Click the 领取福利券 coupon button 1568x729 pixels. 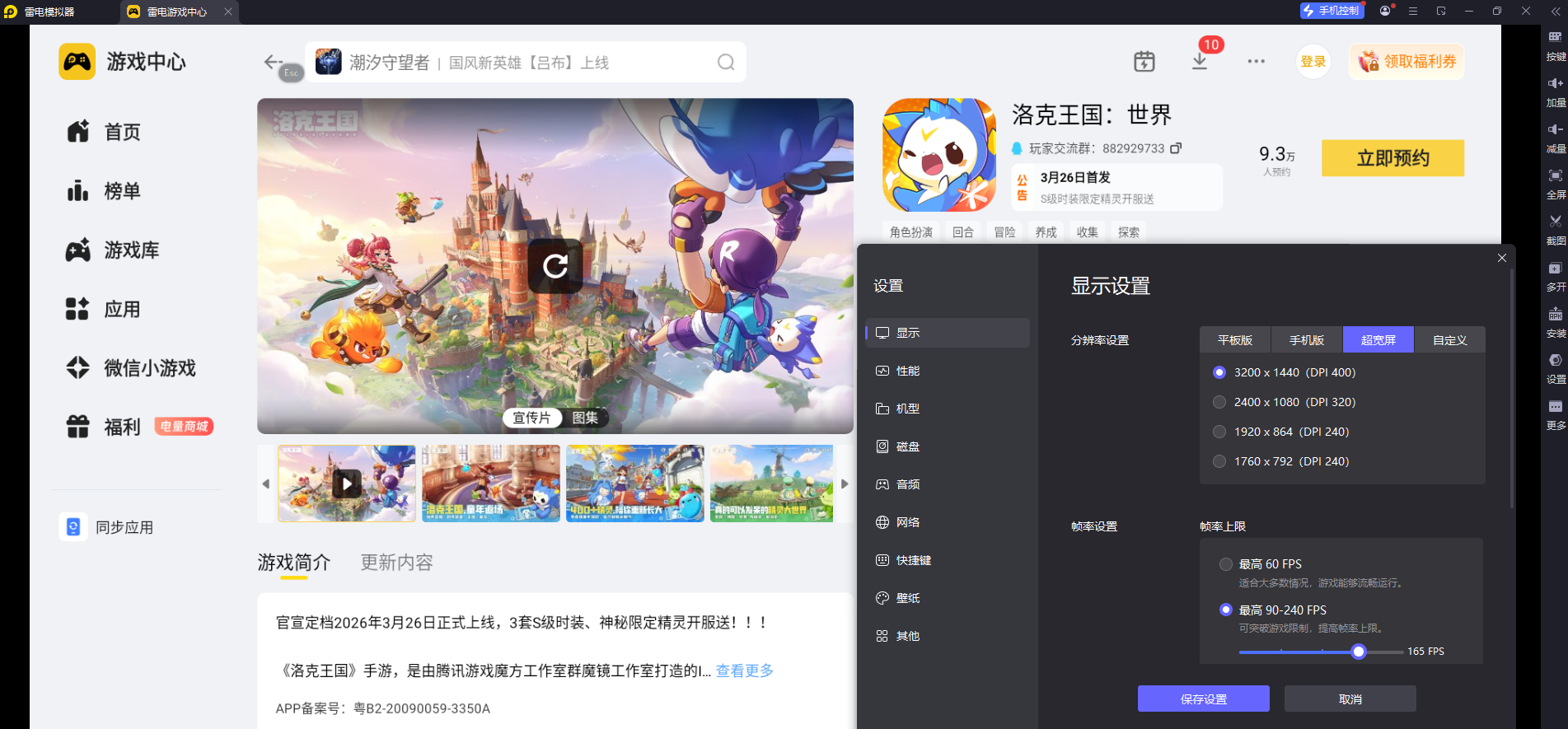[1407, 62]
